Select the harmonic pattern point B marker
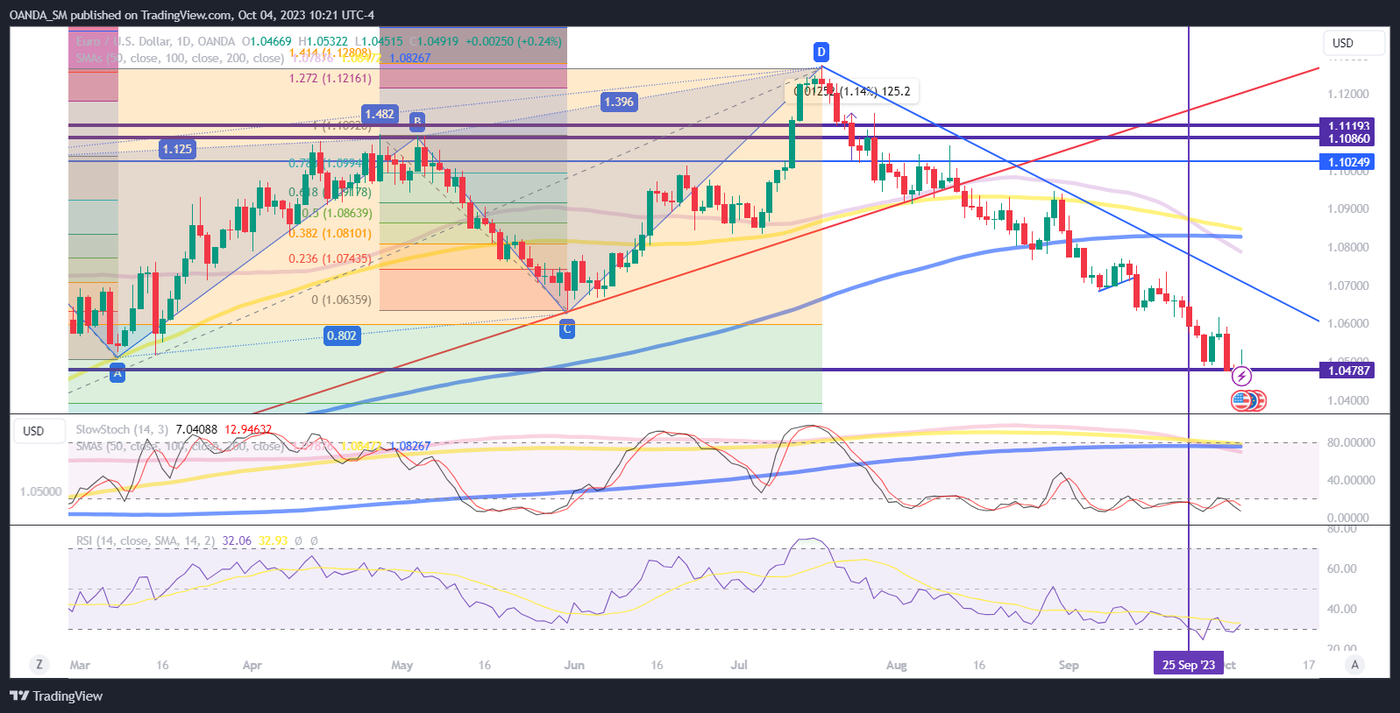This screenshot has height=713, width=1400. pyautogui.click(x=417, y=121)
